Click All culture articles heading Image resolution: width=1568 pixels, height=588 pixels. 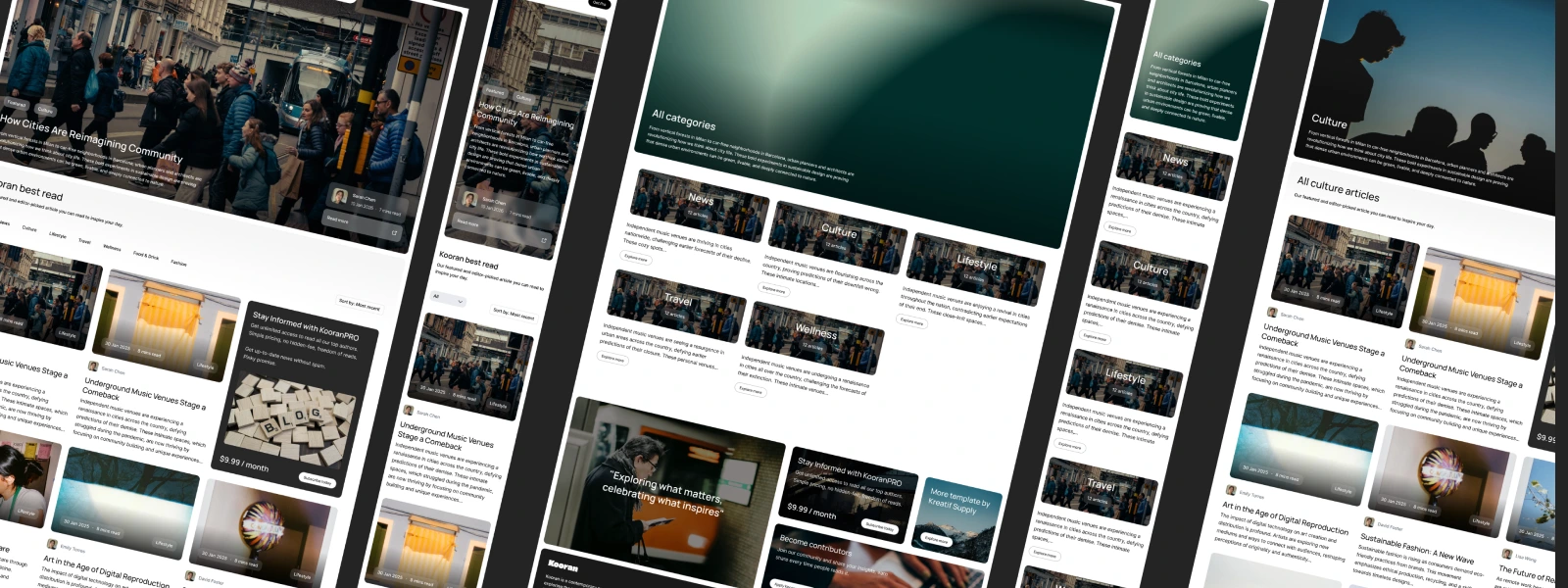pos(1338,188)
